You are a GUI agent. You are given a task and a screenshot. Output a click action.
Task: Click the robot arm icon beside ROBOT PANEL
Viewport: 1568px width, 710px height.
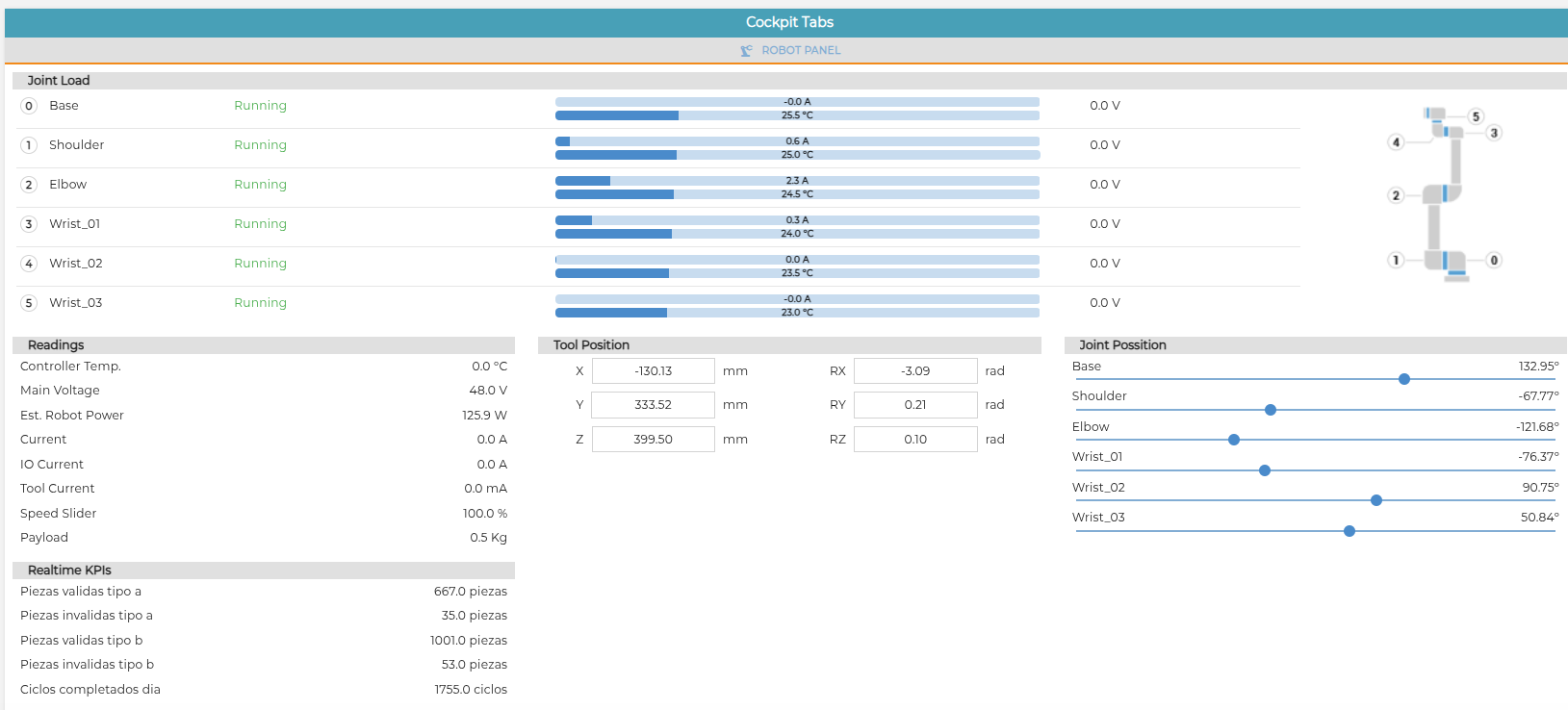[746, 51]
